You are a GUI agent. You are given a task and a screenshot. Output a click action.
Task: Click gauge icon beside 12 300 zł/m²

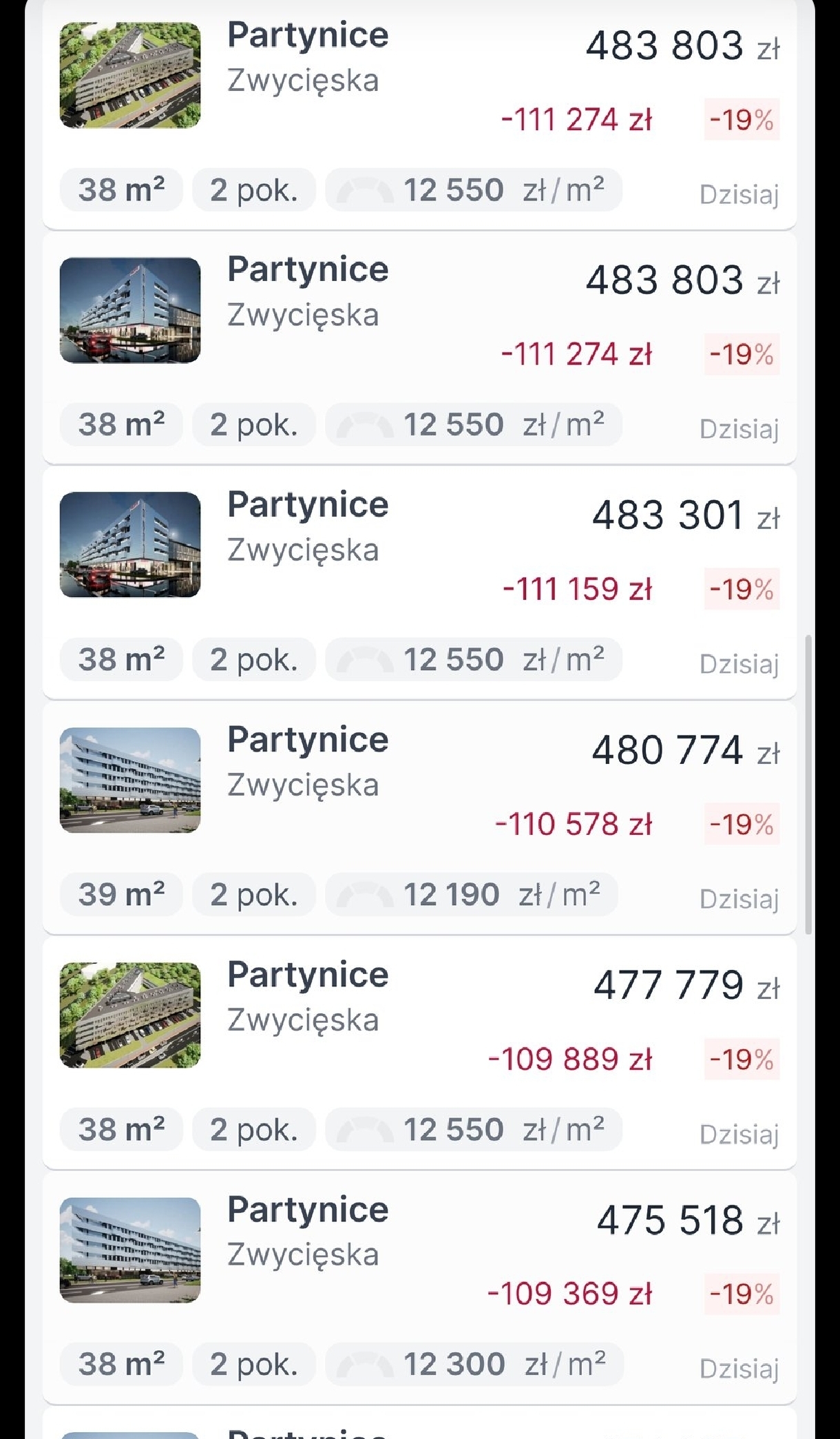coord(365,1364)
